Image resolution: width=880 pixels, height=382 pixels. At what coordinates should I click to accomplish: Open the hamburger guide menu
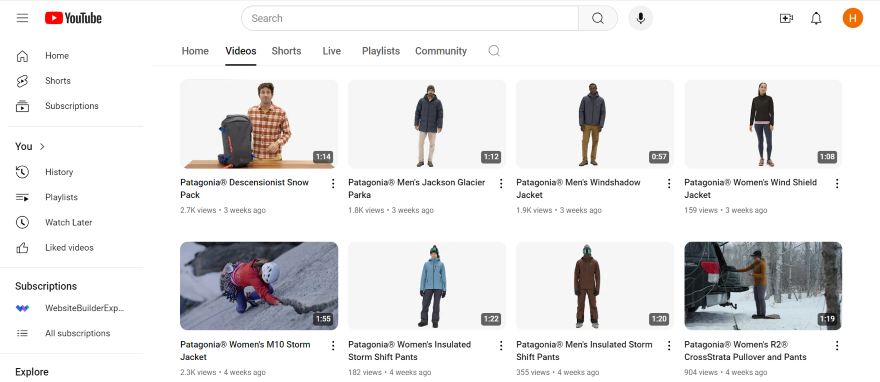pyautogui.click(x=22, y=18)
